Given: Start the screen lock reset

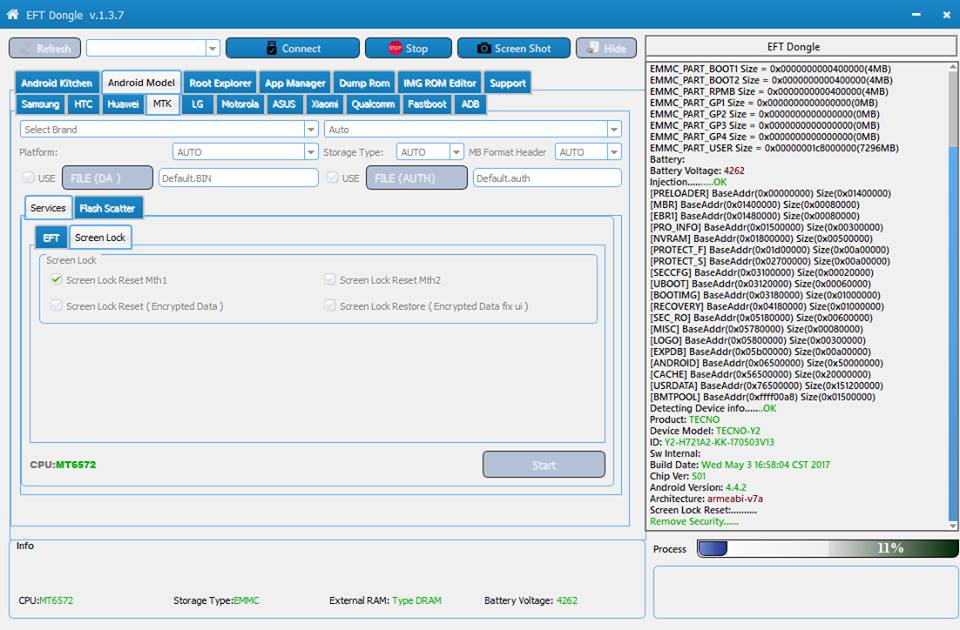Looking at the screenshot, I should point(544,465).
